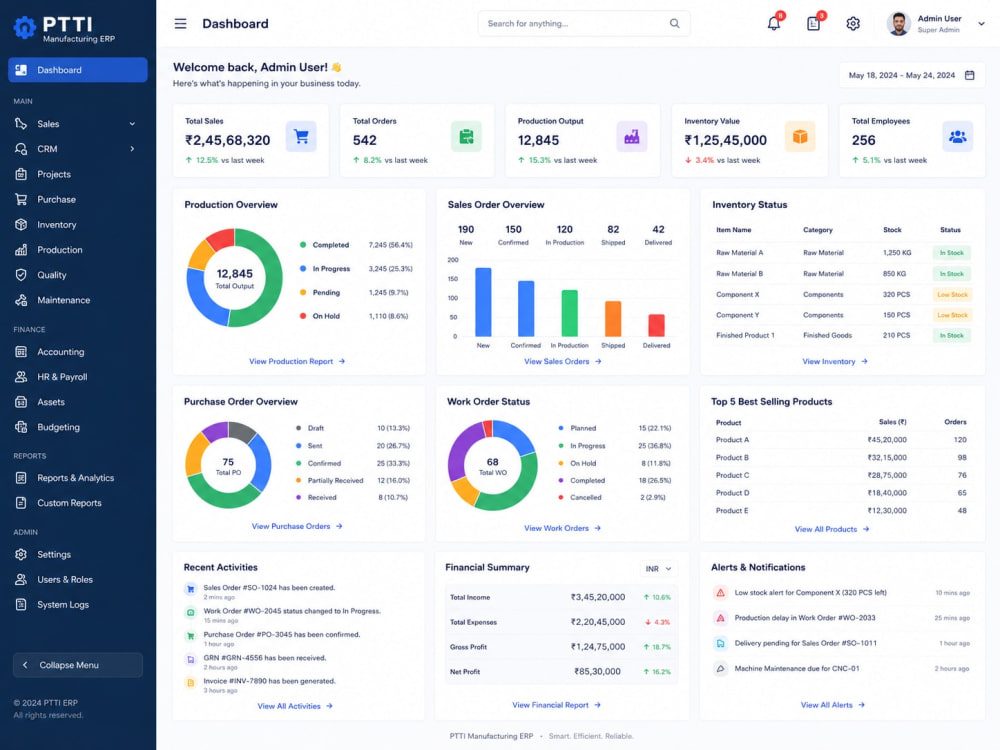
Task: Click the Completed green legend dot in Production Overview
Action: coord(302,245)
